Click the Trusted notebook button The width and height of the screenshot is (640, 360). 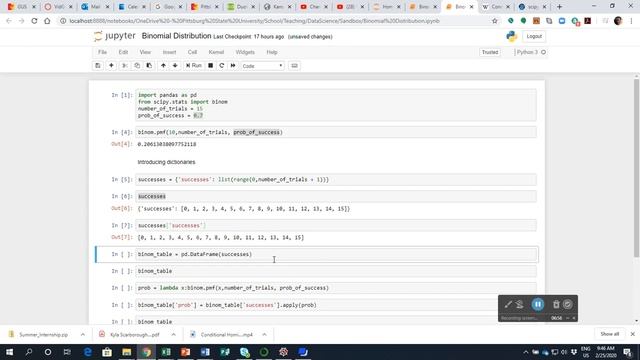490,52
